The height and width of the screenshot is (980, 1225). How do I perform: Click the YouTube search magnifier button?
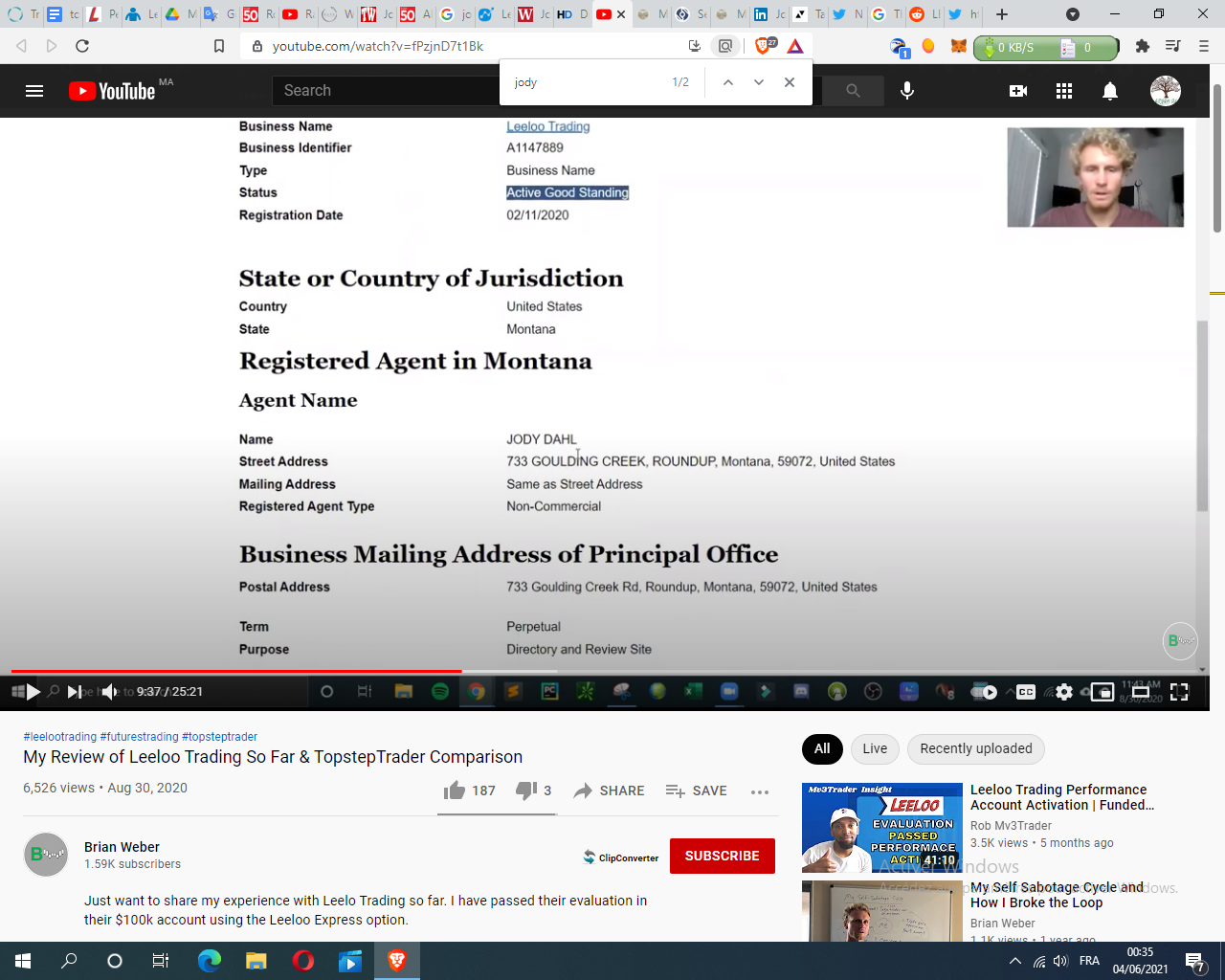tap(853, 91)
